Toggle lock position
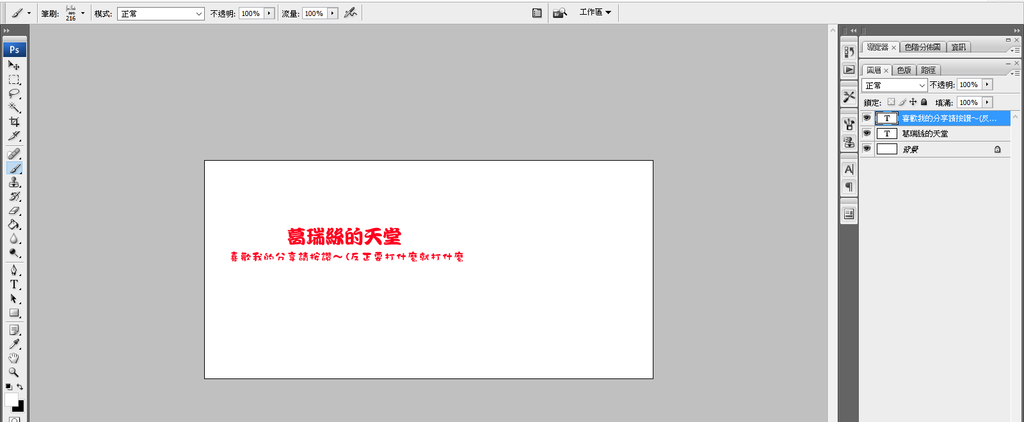The width and height of the screenshot is (1024, 422). coord(913,103)
